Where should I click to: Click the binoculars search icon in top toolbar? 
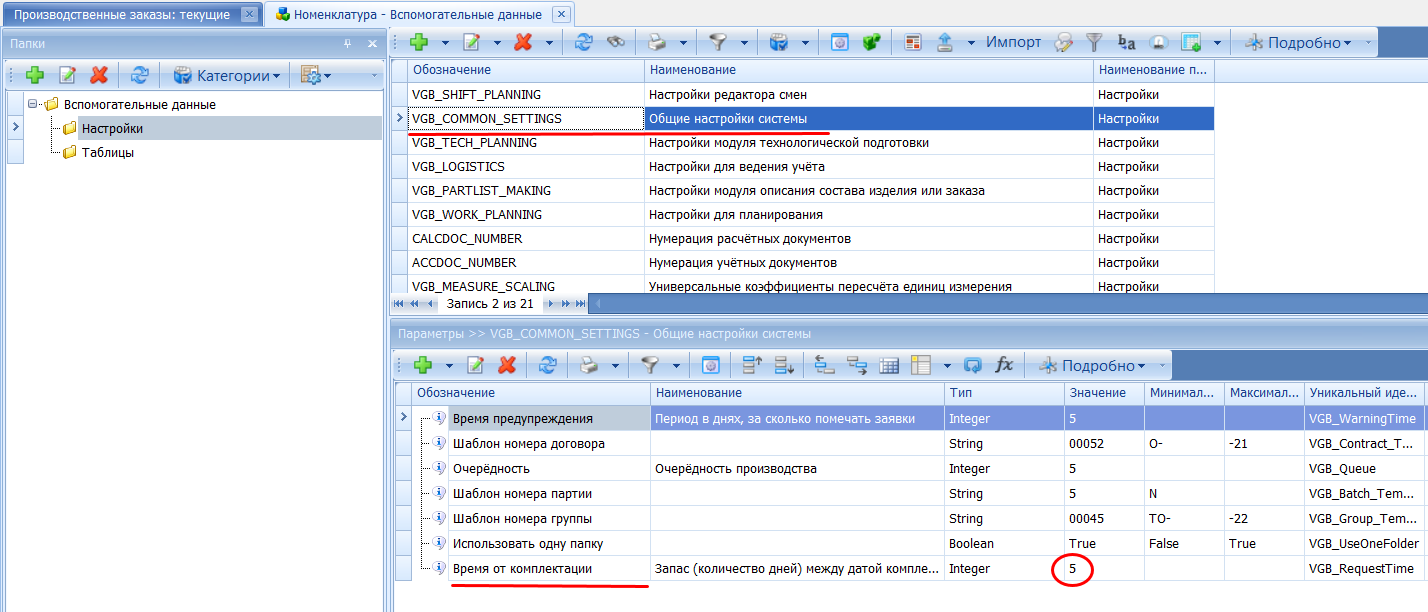click(616, 42)
